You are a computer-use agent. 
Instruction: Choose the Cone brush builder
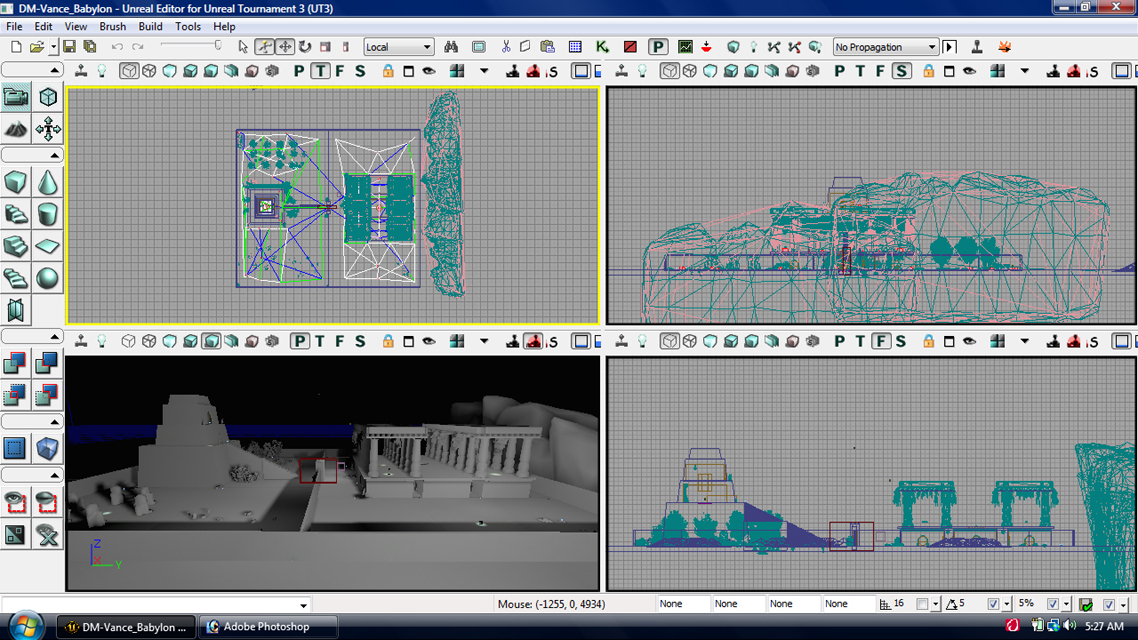48,183
